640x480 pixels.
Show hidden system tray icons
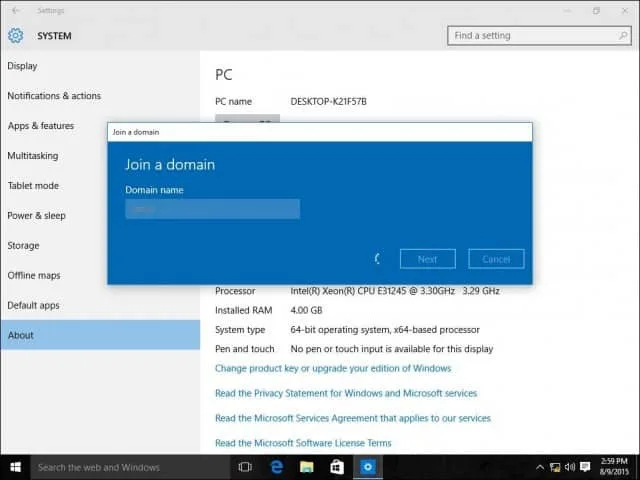pos(540,467)
